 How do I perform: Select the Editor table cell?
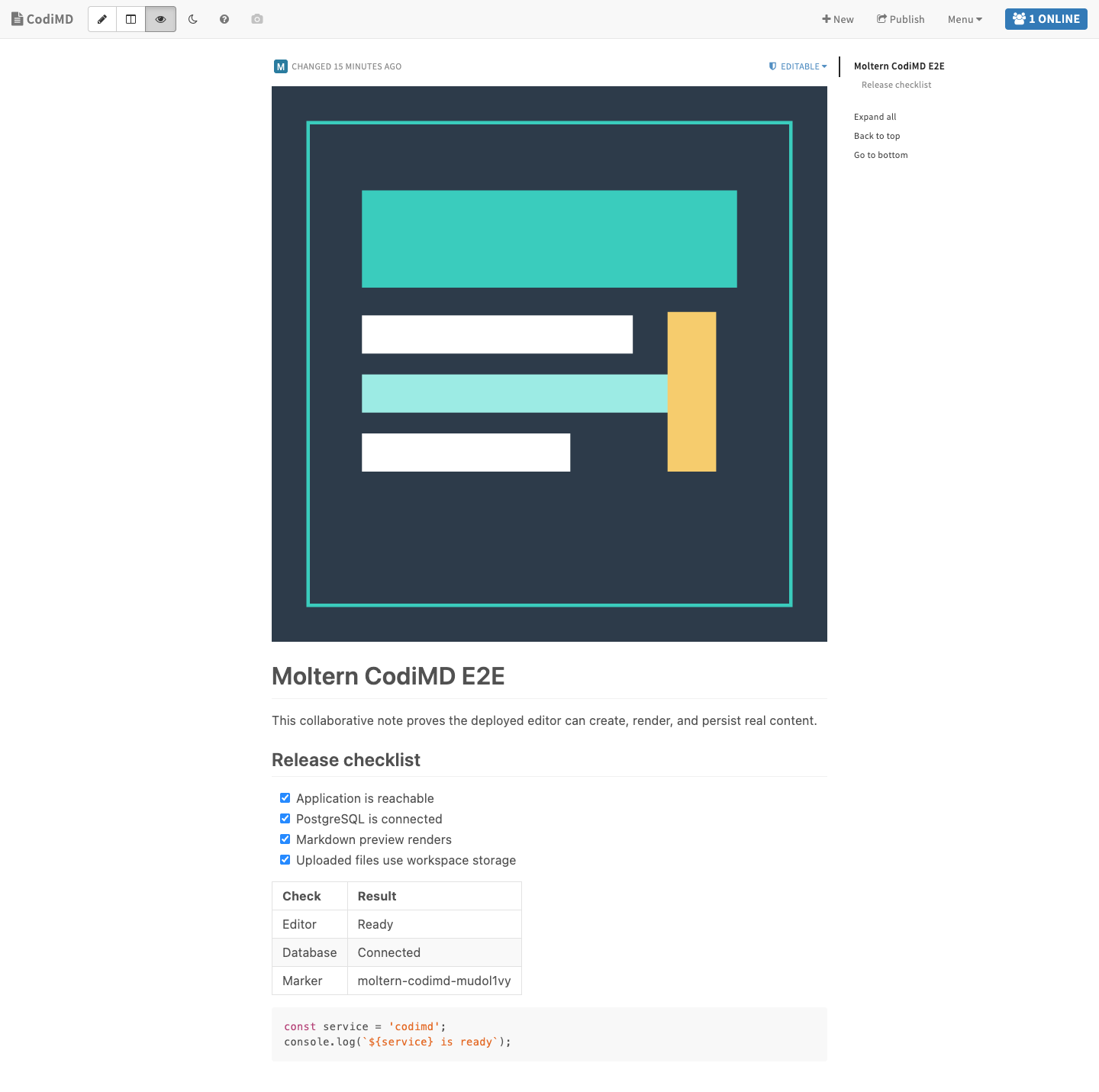[310, 924]
